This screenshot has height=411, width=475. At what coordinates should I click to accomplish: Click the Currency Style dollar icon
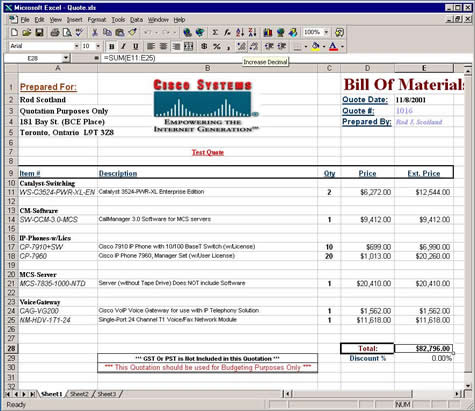204,46
